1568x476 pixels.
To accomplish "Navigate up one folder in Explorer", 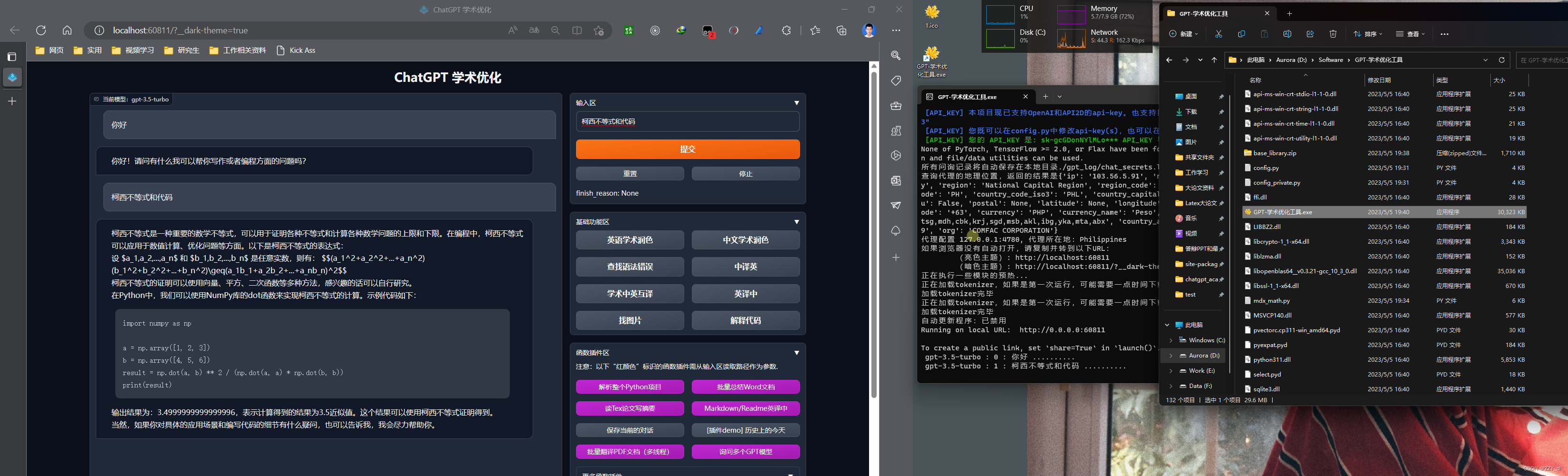I will tap(1214, 59).
